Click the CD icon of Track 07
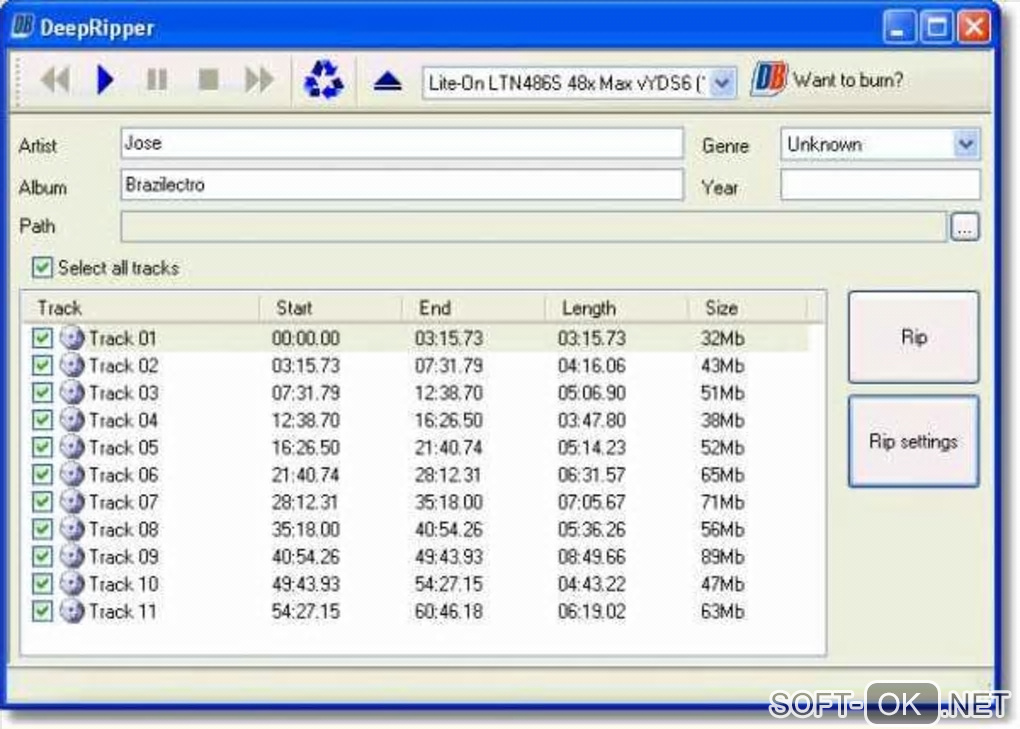Viewport: 1020px width, 729px height. point(72,502)
